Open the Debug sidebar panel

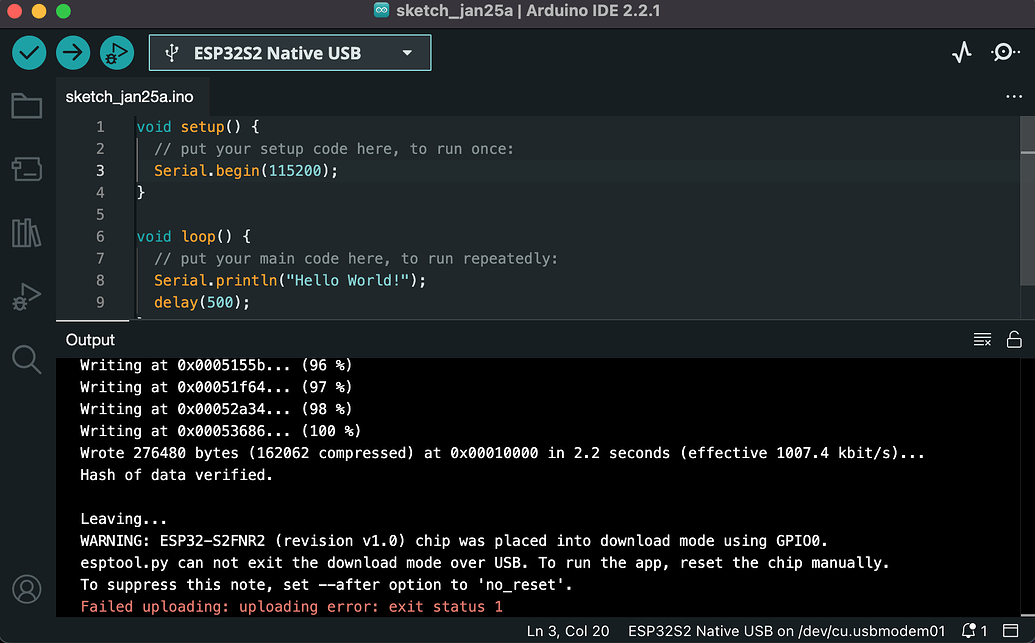tap(26, 296)
